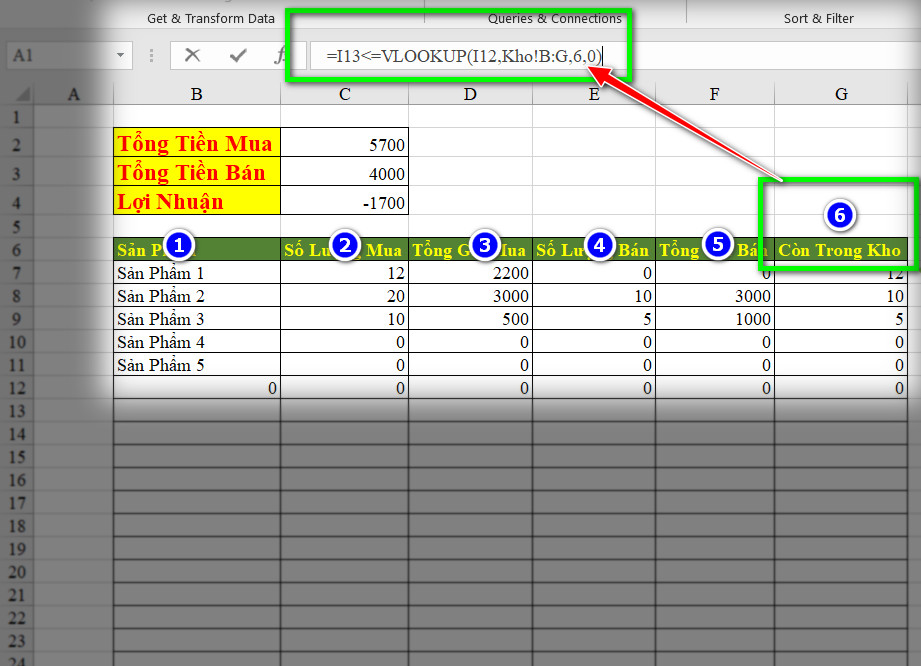Click the cell containing 500

[x=470, y=318]
